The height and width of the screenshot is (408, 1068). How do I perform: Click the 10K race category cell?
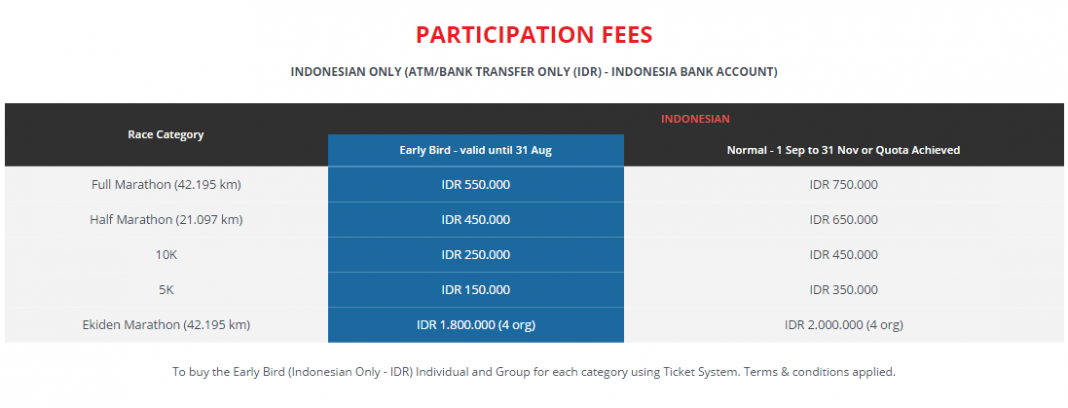tap(166, 255)
